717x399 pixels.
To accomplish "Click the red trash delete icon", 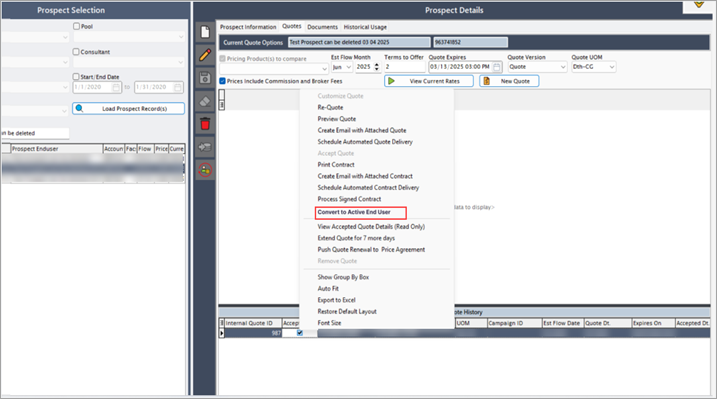I will pos(205,124).
